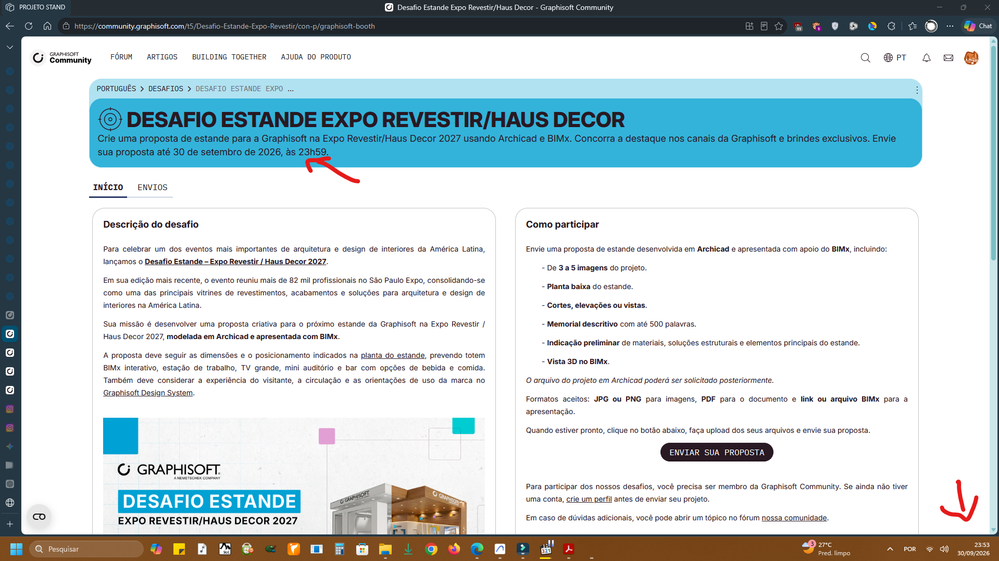Expand the vertical tabs chevron
The image size is (999, 561).
10,47
